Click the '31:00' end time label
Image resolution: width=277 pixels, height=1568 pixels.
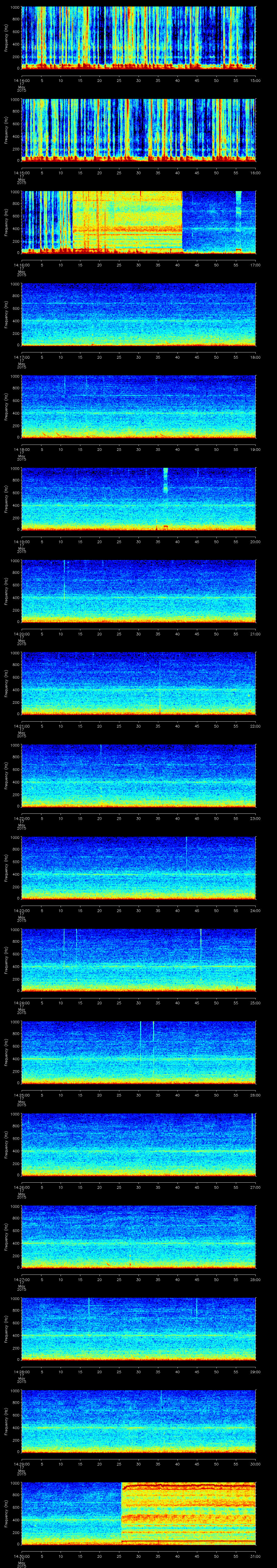pyautogui.click(x=256, y=1556)
